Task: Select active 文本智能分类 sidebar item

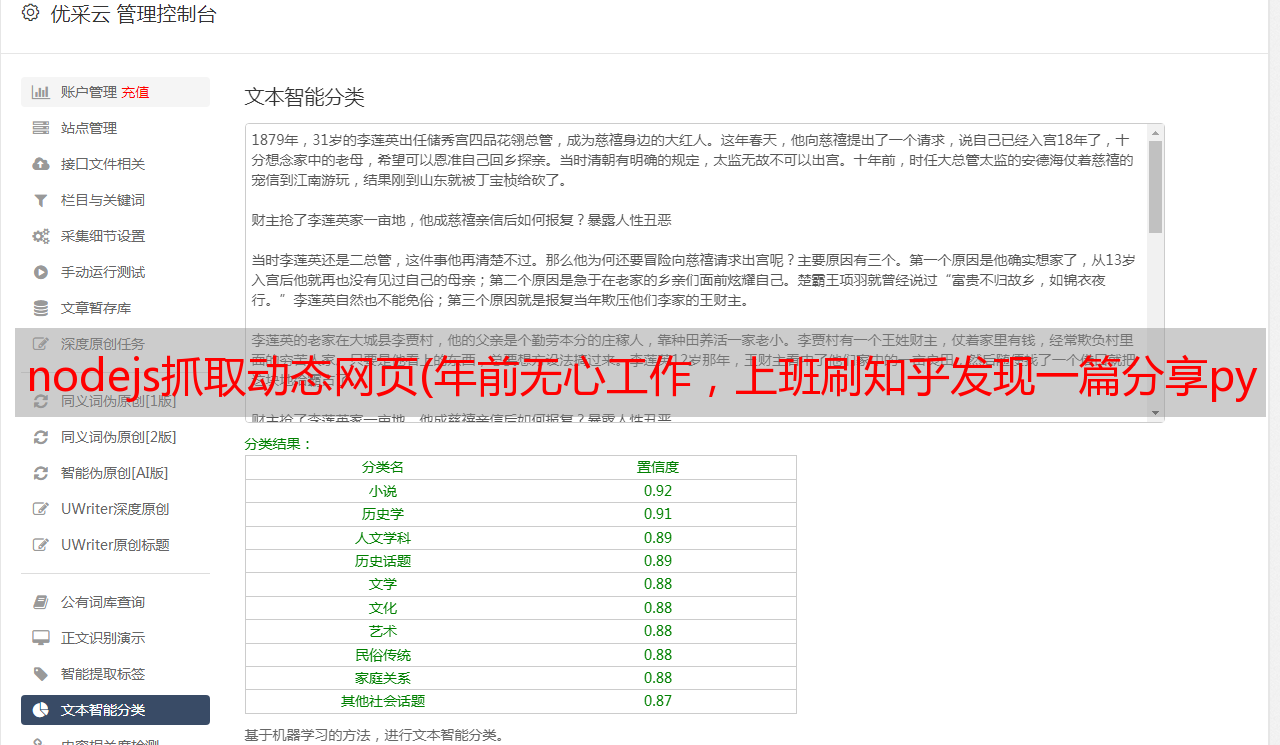Action: 115,710
